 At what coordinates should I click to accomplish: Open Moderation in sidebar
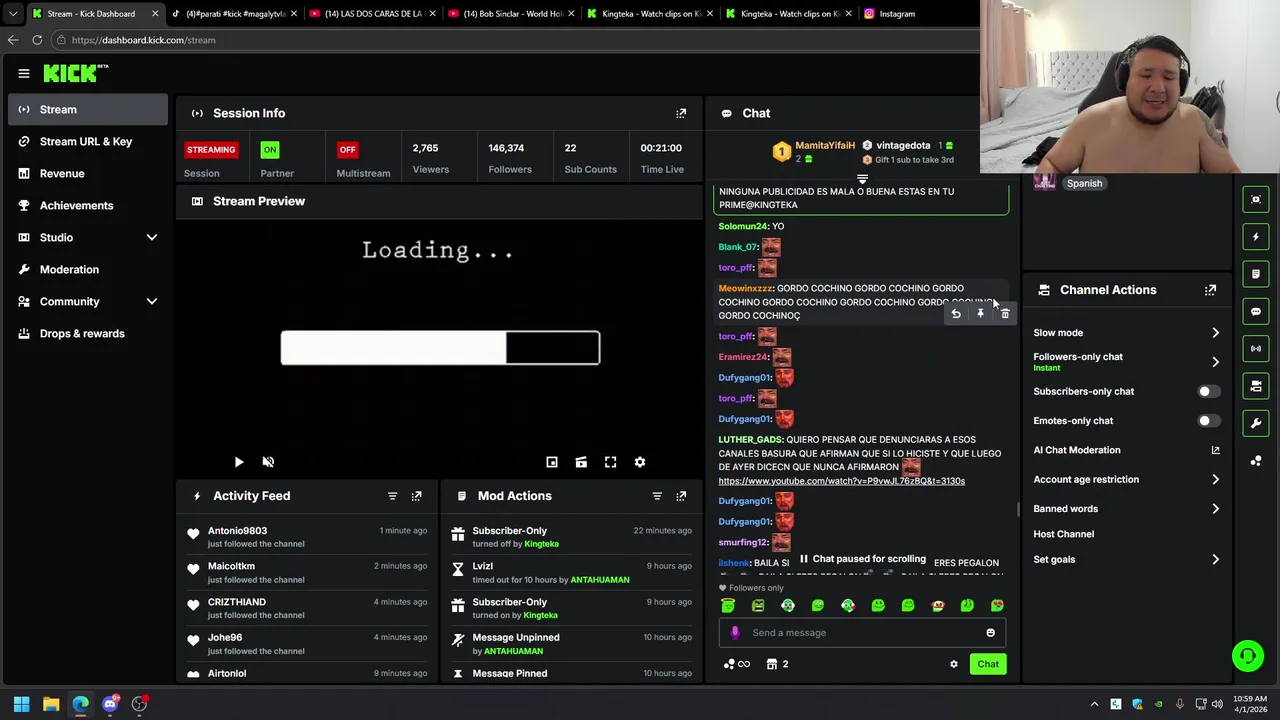pyautogui.click(x=88, y=269)
